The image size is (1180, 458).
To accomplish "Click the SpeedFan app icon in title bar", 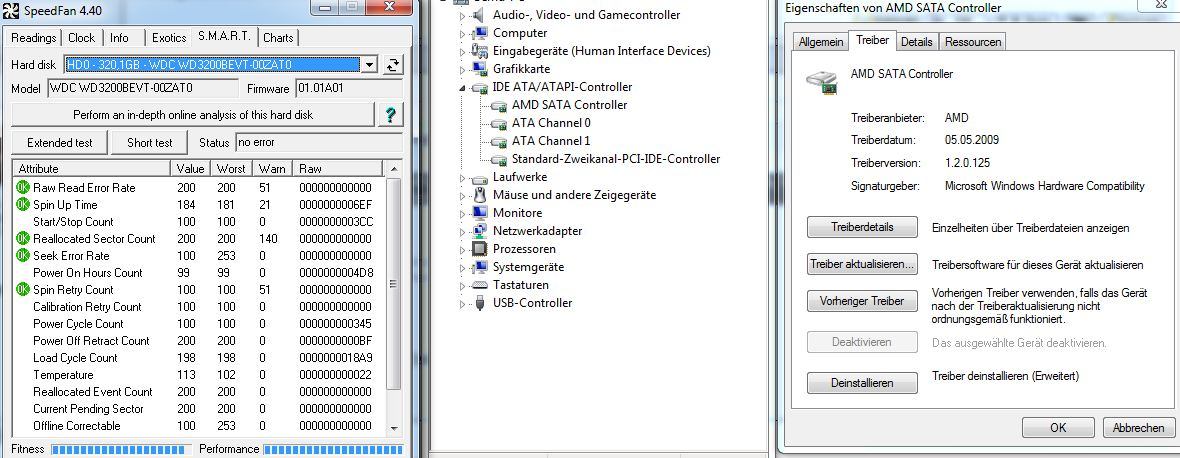I will point(10,11).
